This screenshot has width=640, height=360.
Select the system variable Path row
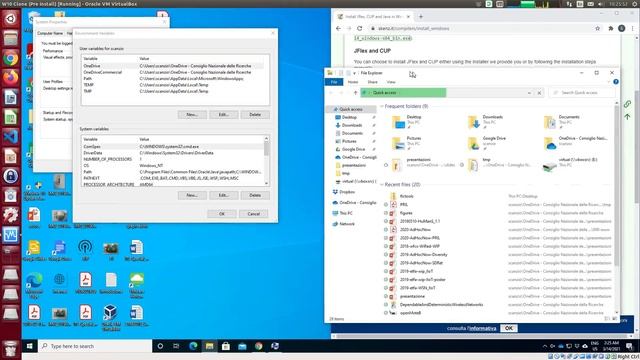(x=173, y=172)
